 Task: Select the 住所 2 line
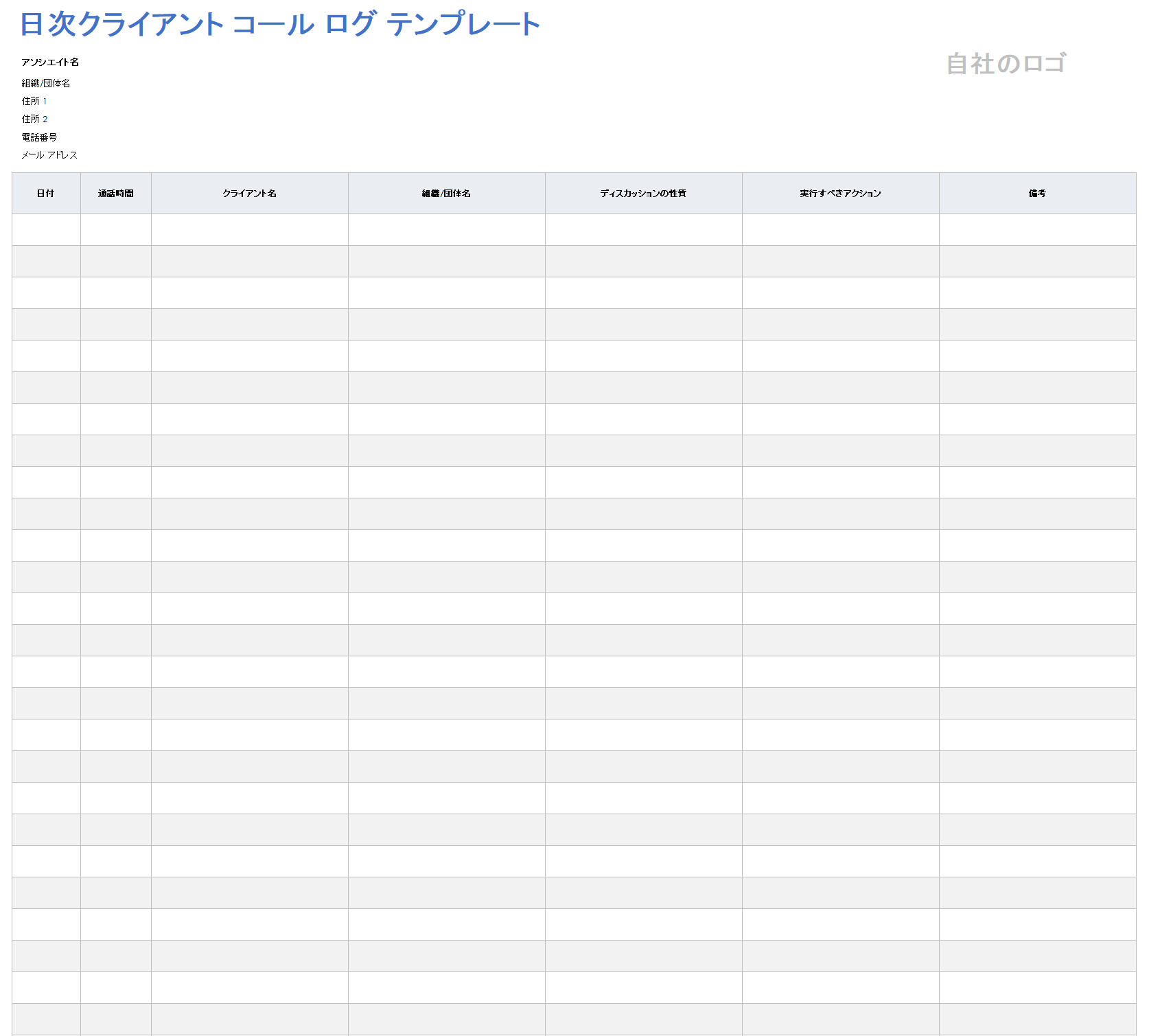click(34, 119)
